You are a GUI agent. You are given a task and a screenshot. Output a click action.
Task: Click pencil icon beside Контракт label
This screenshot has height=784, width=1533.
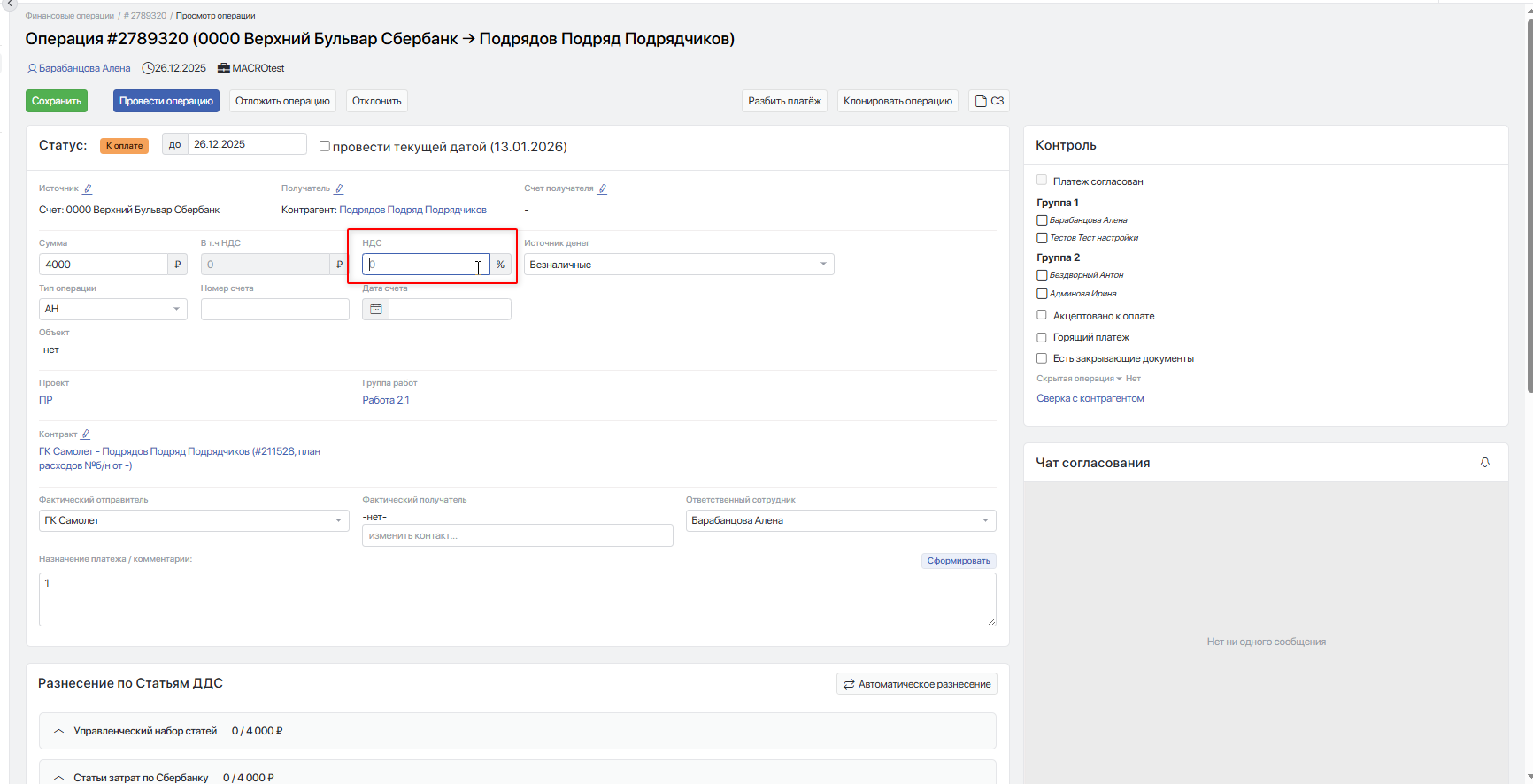[x=86, y=434]
